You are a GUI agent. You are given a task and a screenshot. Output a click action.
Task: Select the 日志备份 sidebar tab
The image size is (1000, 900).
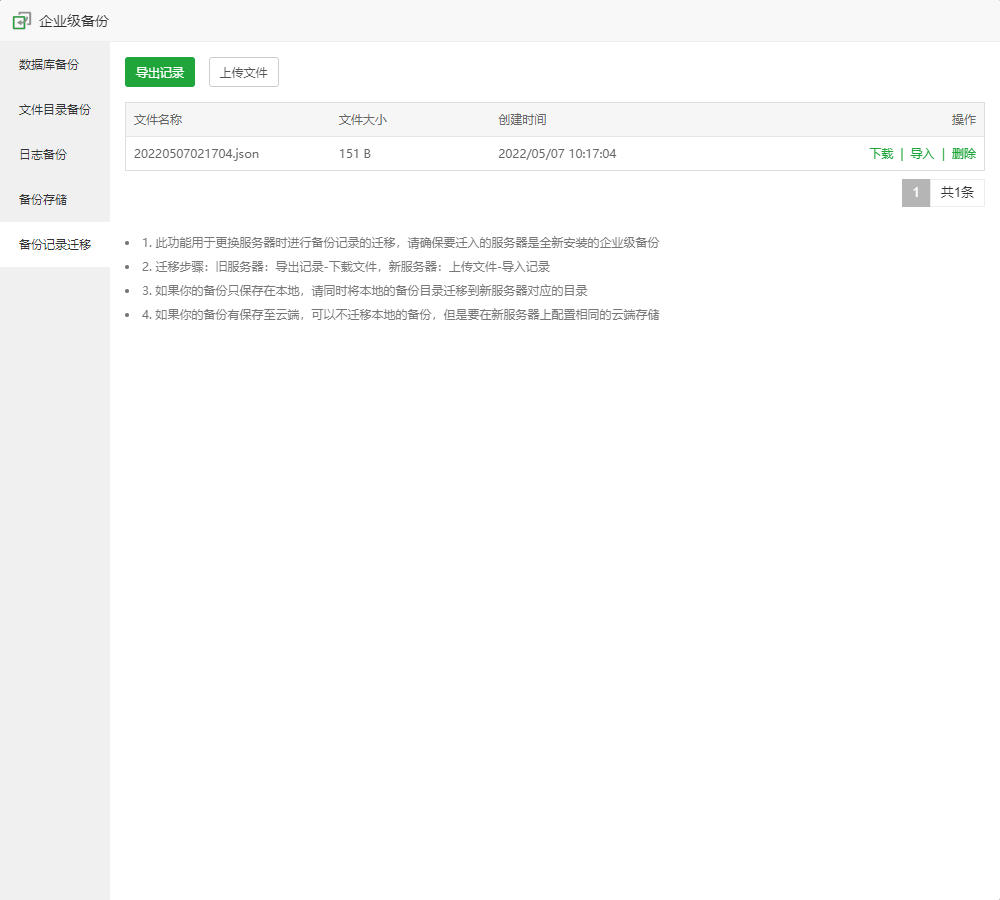tap(43, 155)
